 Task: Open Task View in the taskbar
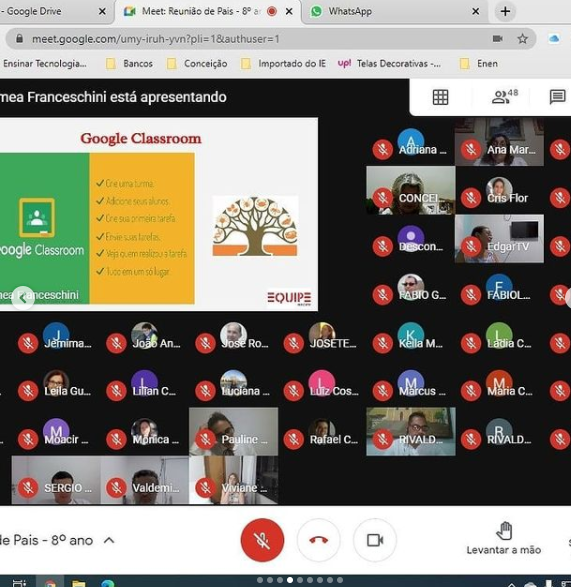click(19, 583)
